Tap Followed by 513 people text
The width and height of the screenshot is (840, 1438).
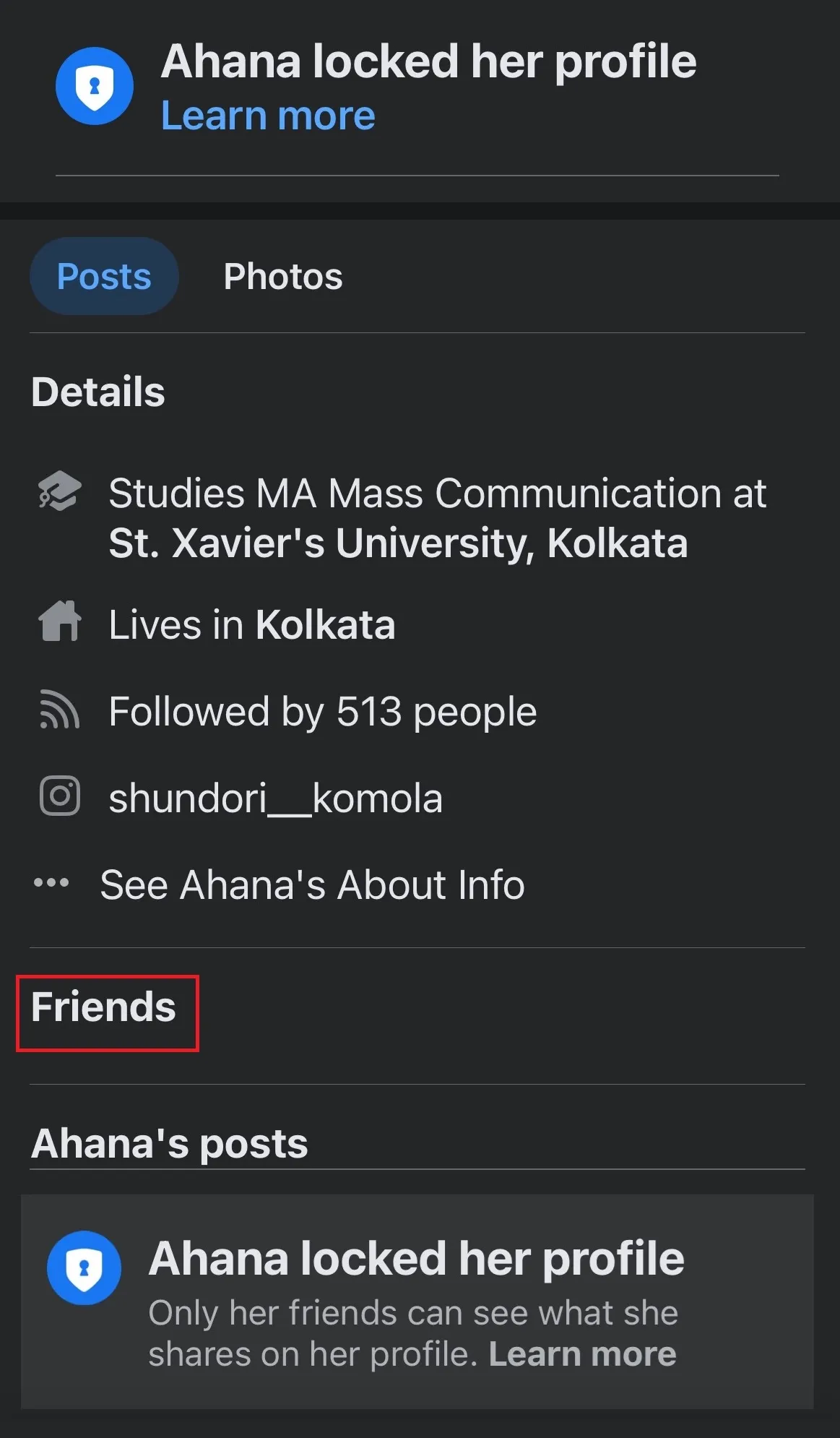(322, 712)
